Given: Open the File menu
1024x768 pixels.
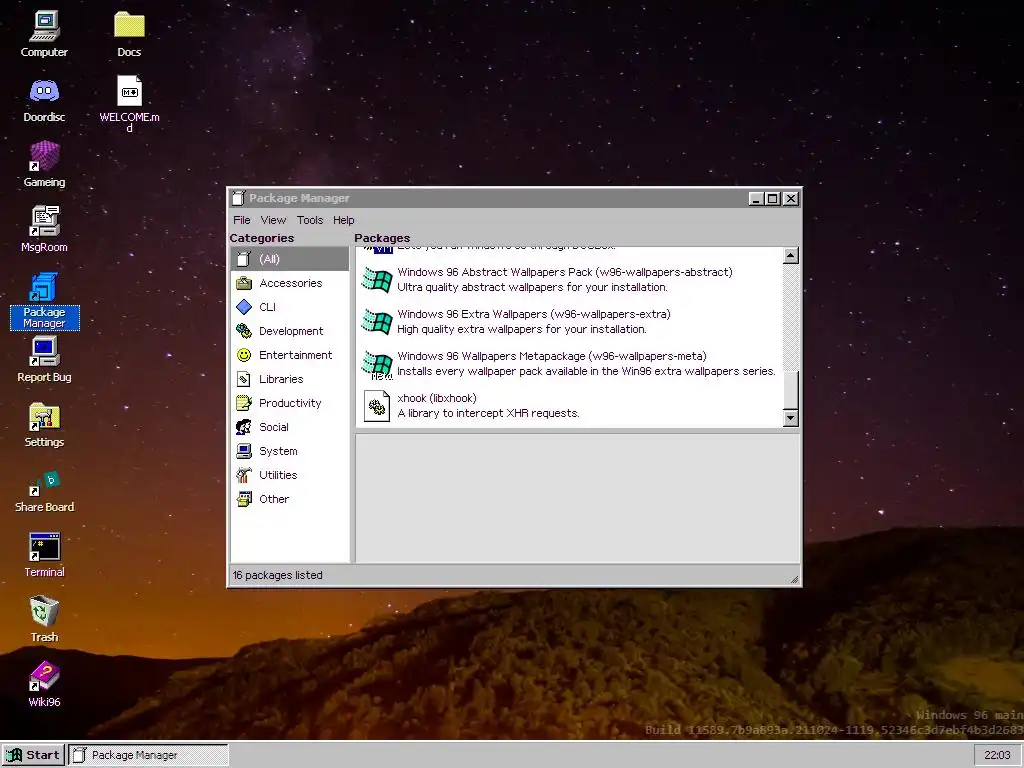Looking at the screenshot, I should point(242,220).
